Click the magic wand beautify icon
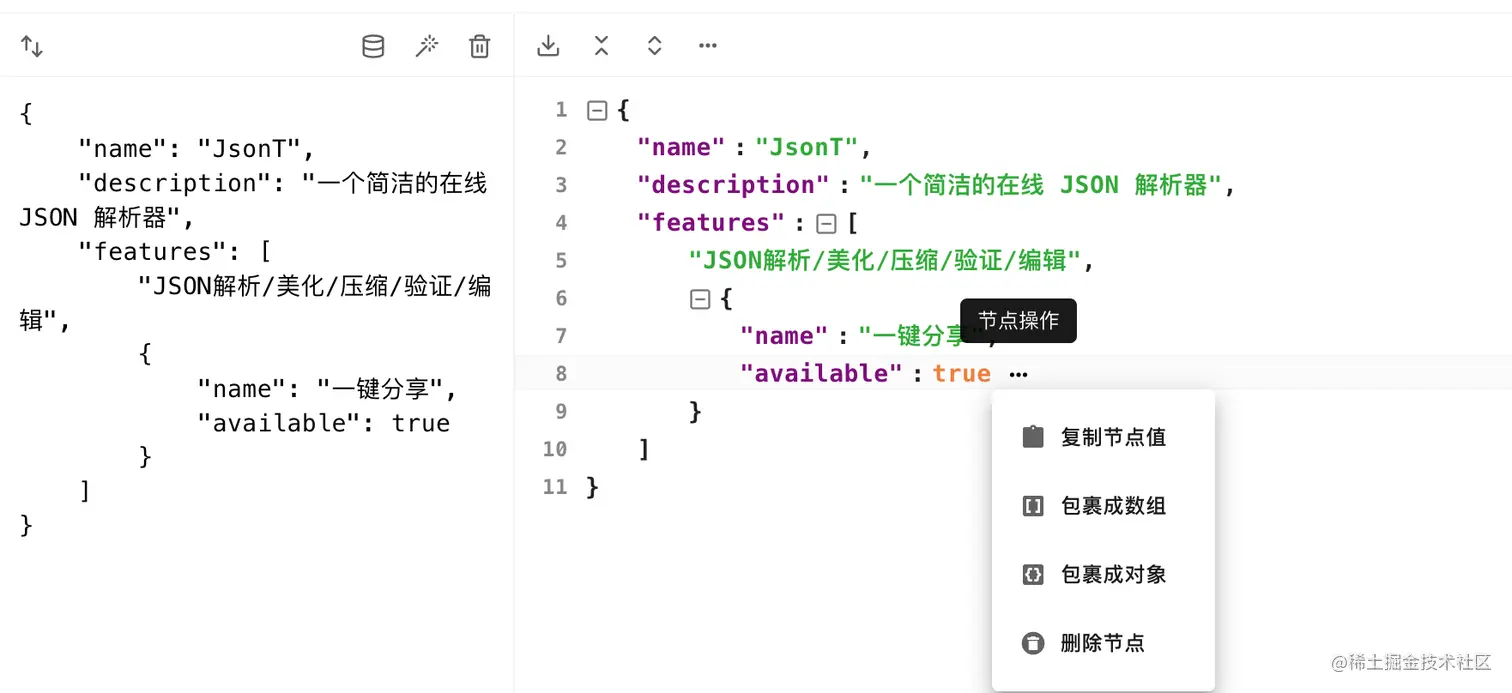1512x693 pixels. pos(427,46)
